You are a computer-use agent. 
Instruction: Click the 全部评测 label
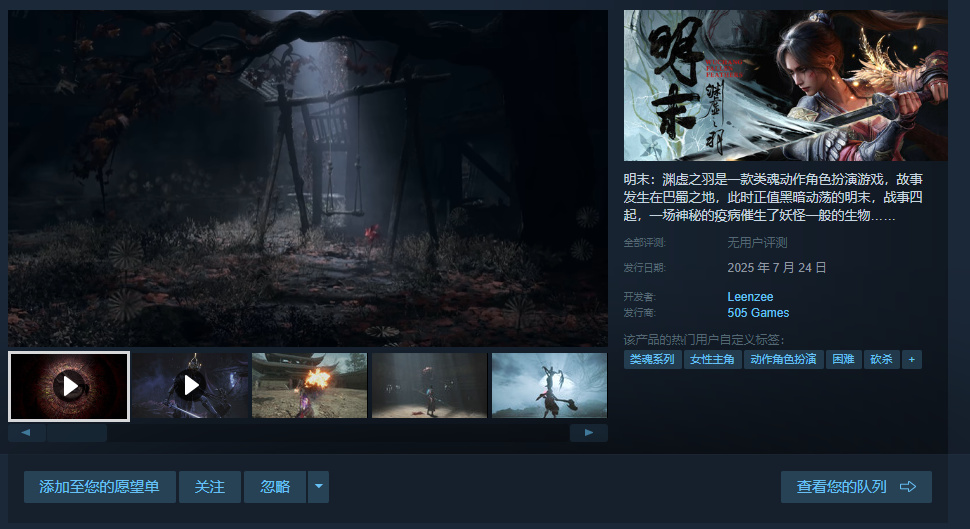pyautogui.click(x=645, y=243)
